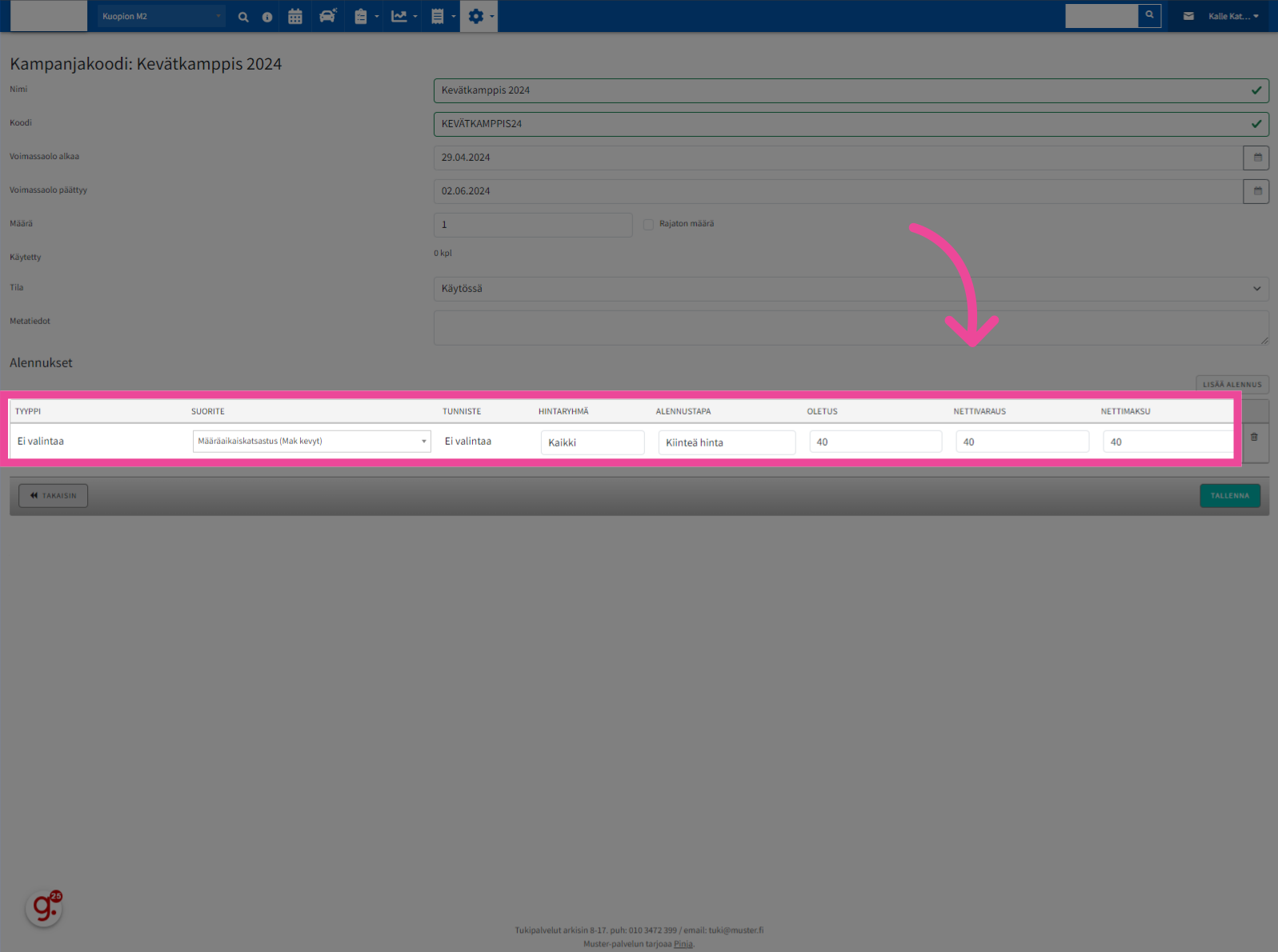Image resolution: width=1278 pixels, height=952 pixels.
Task: Click the Tunniste cell Ei valintaa
Action: point(468,442)
